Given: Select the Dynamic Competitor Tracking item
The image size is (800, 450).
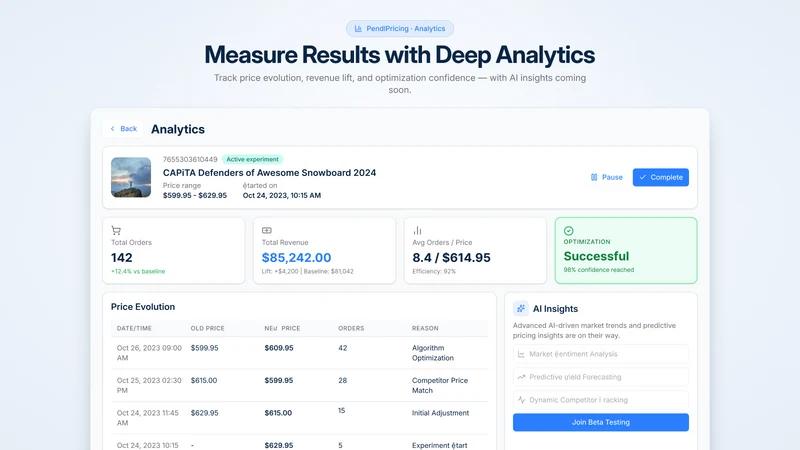Looking at the screenshot, I should click(x=601, y=400).
